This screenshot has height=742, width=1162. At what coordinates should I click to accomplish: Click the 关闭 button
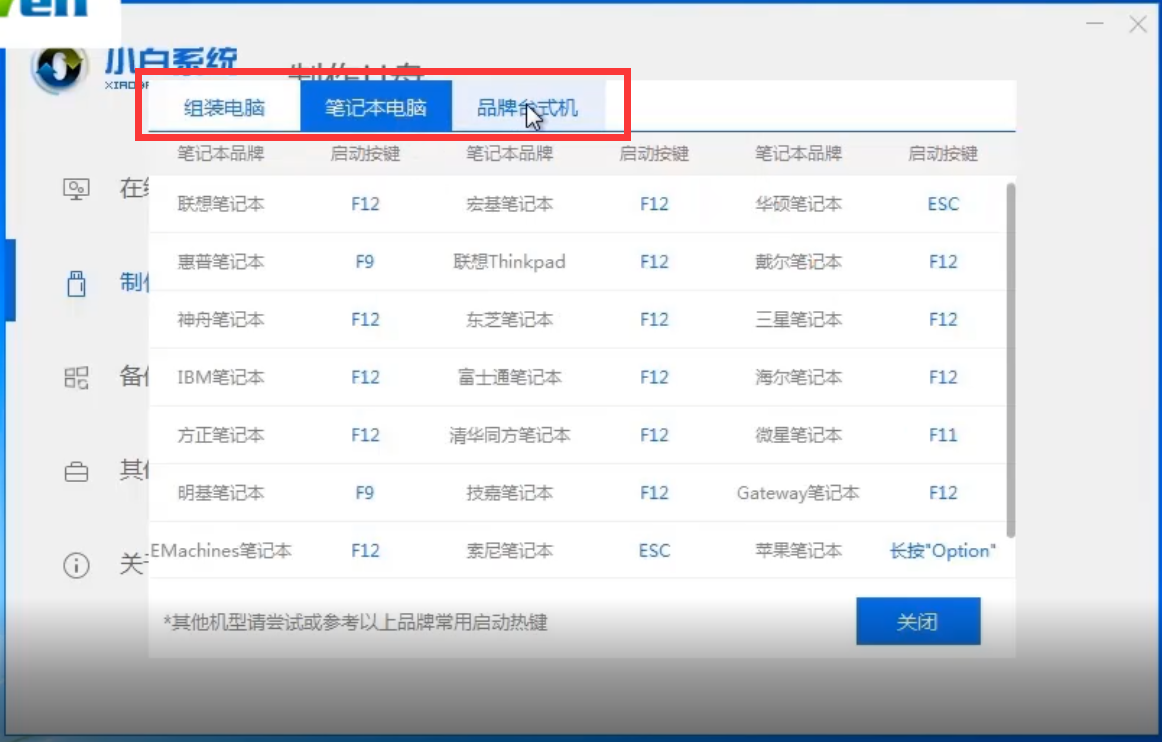tap(918, 621)
